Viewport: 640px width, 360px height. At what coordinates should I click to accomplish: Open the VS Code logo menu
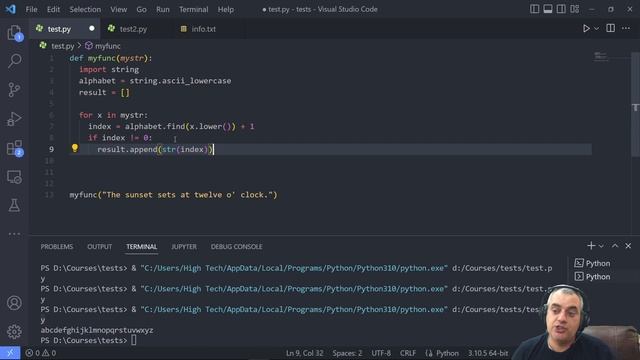10,9
